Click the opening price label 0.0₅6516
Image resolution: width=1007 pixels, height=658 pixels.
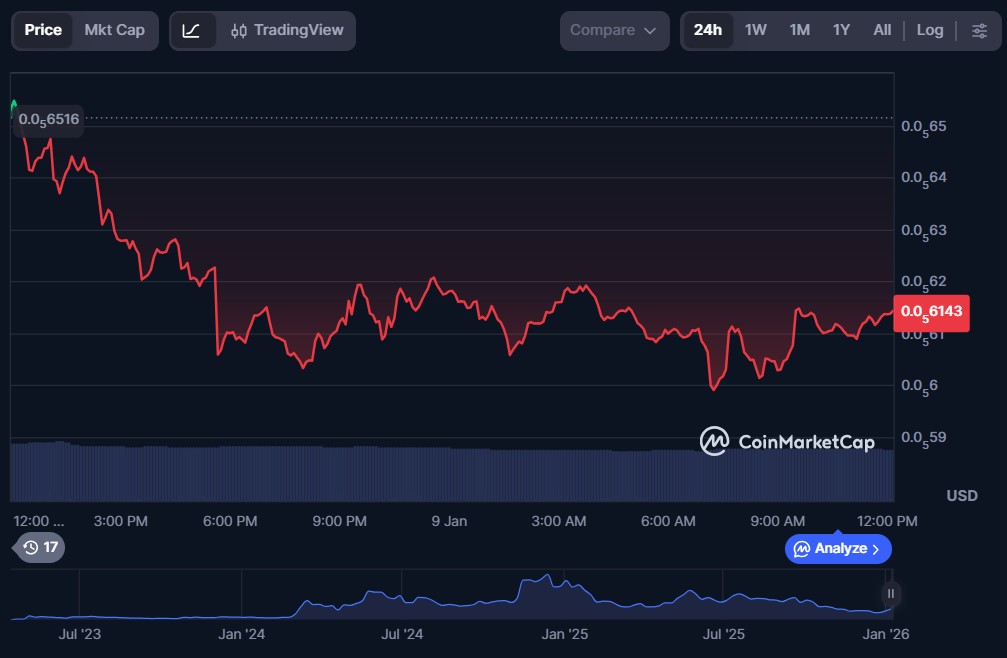pos(48,119)
